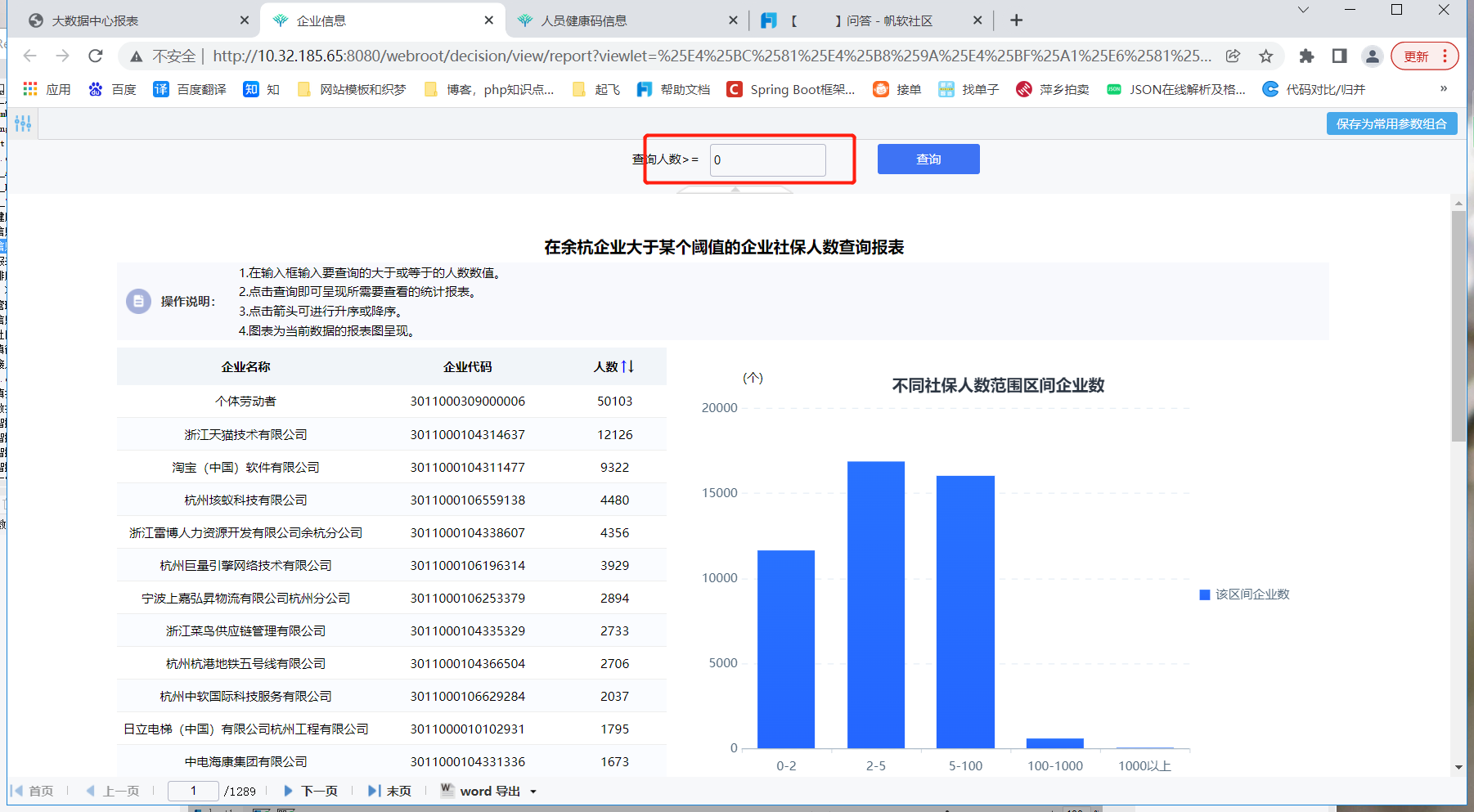Open browser extensions puzzle icon
This screenshot has width=1474, height=812.
coord(1306,56)
